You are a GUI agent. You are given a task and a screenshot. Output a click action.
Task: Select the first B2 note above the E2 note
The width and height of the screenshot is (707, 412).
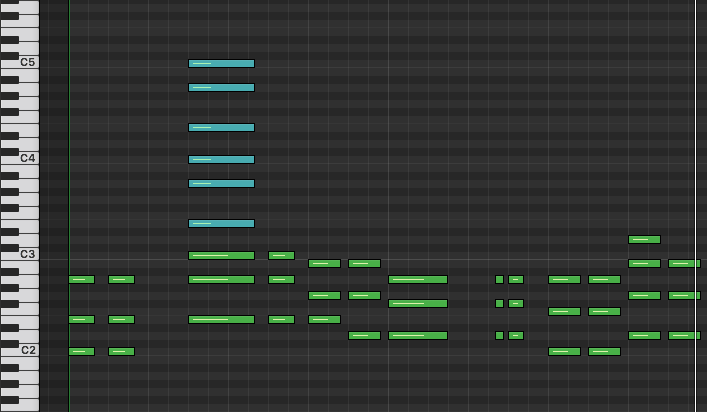[325, 264]
